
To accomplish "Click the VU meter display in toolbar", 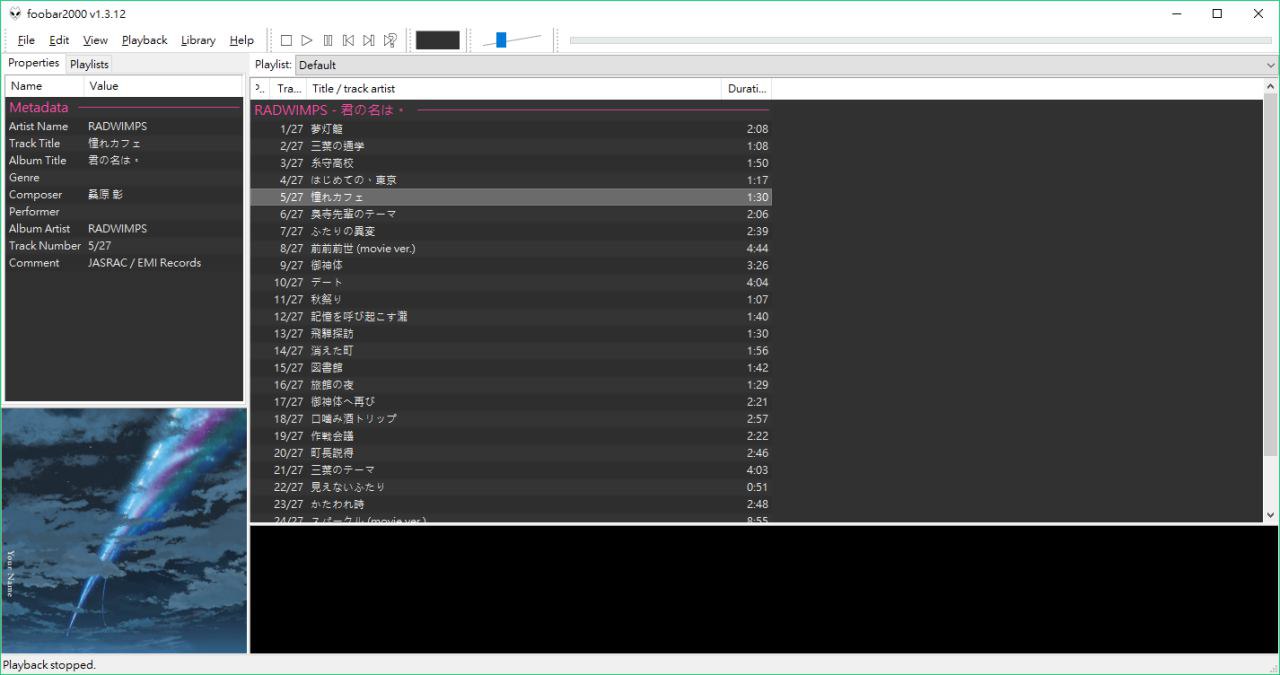I will [x=438, y=40].
